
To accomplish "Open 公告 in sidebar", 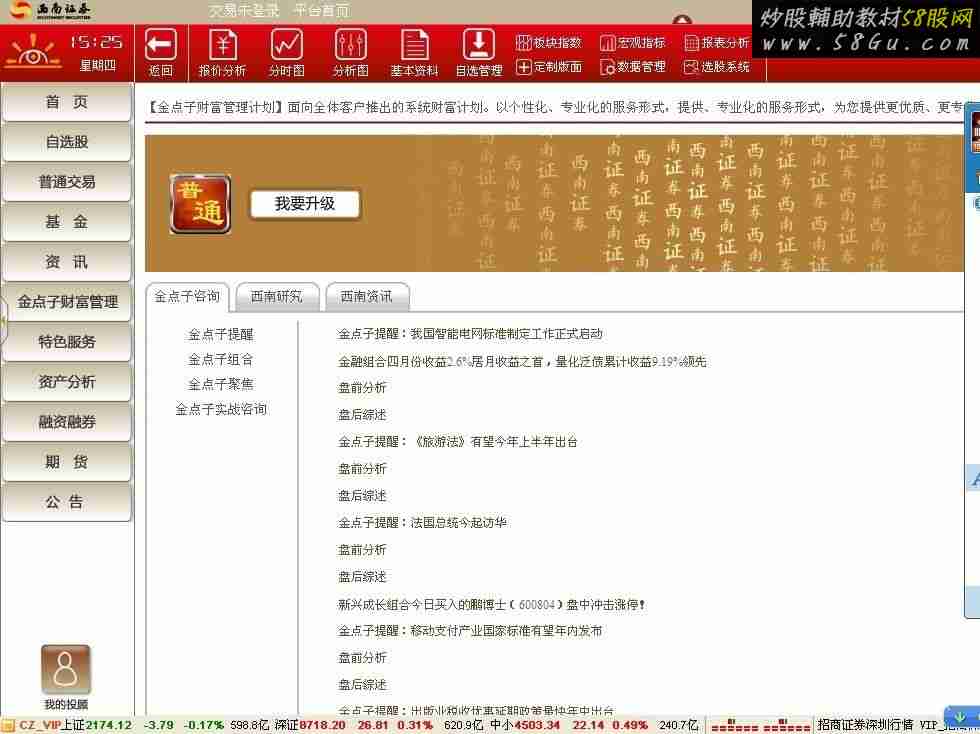I will click(x=67, y=503).
